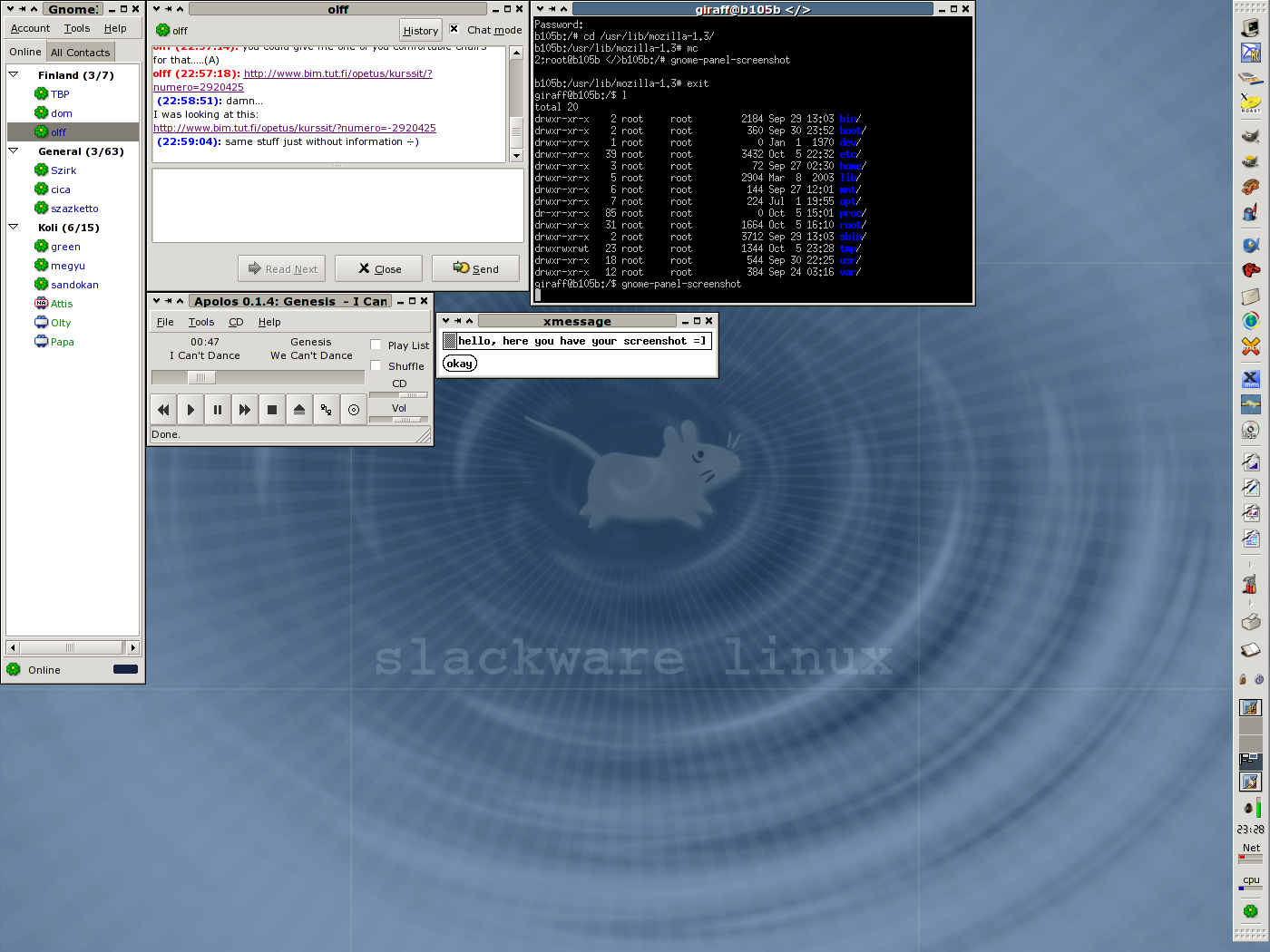The width and height of the screenshot is (1270, 952).
Task: Enable the Shuffle checkbox
Action: 376,365
